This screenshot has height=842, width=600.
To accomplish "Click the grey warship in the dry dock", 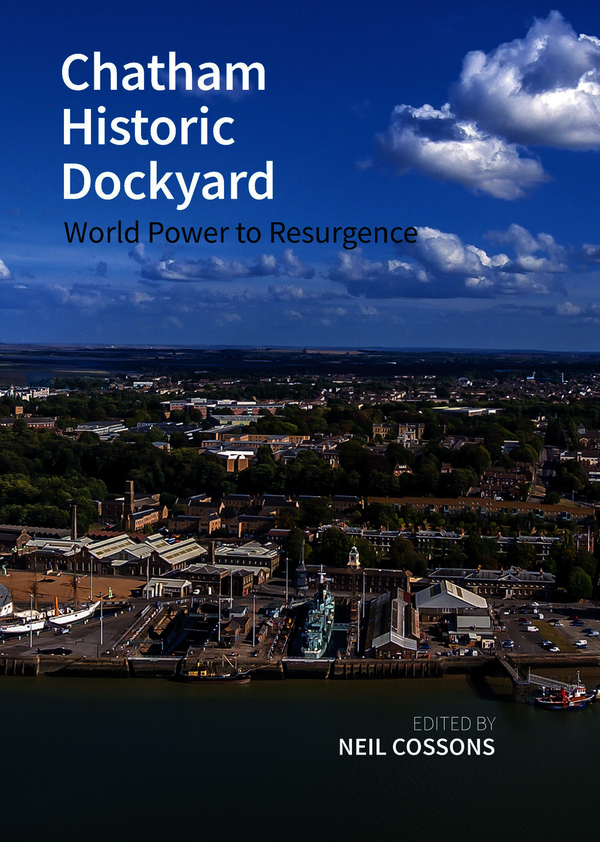I will 319,620.
